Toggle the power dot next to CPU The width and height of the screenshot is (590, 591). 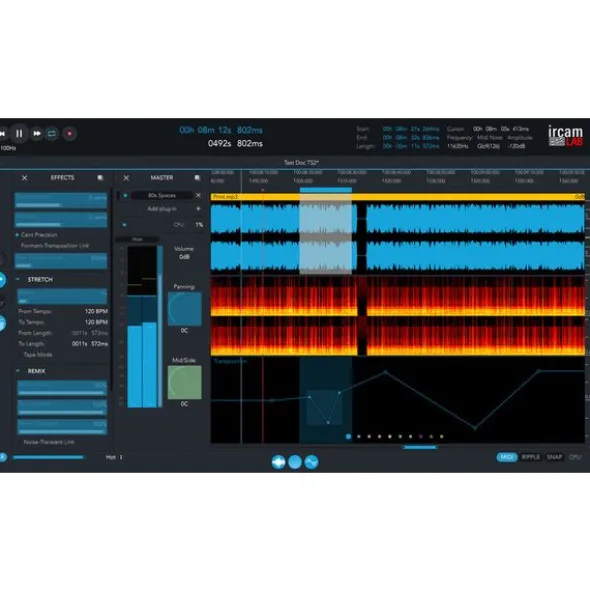pyautogui.click(x=124, y=225)
